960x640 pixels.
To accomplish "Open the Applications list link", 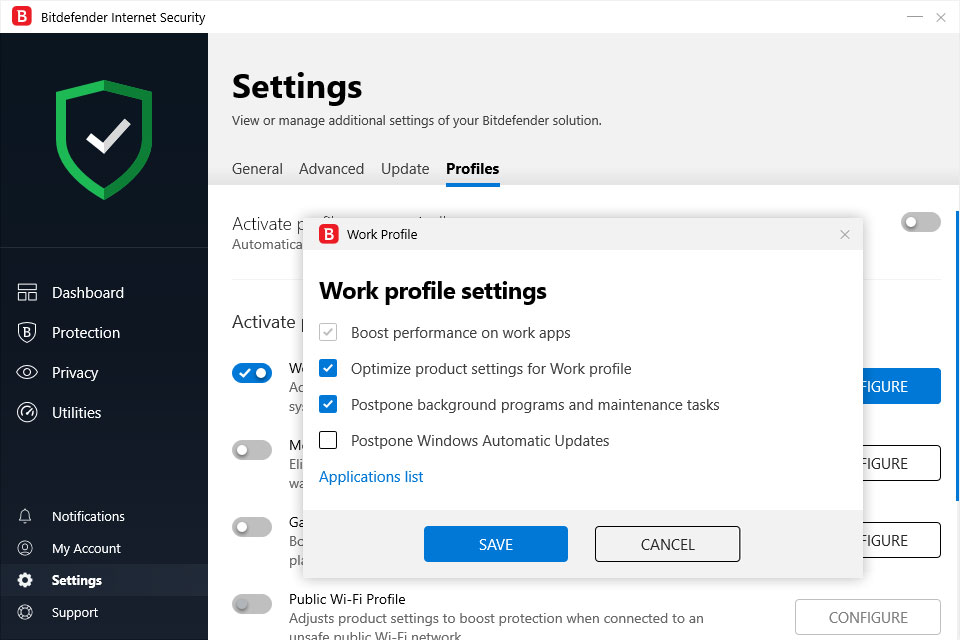I will point(371,477).
